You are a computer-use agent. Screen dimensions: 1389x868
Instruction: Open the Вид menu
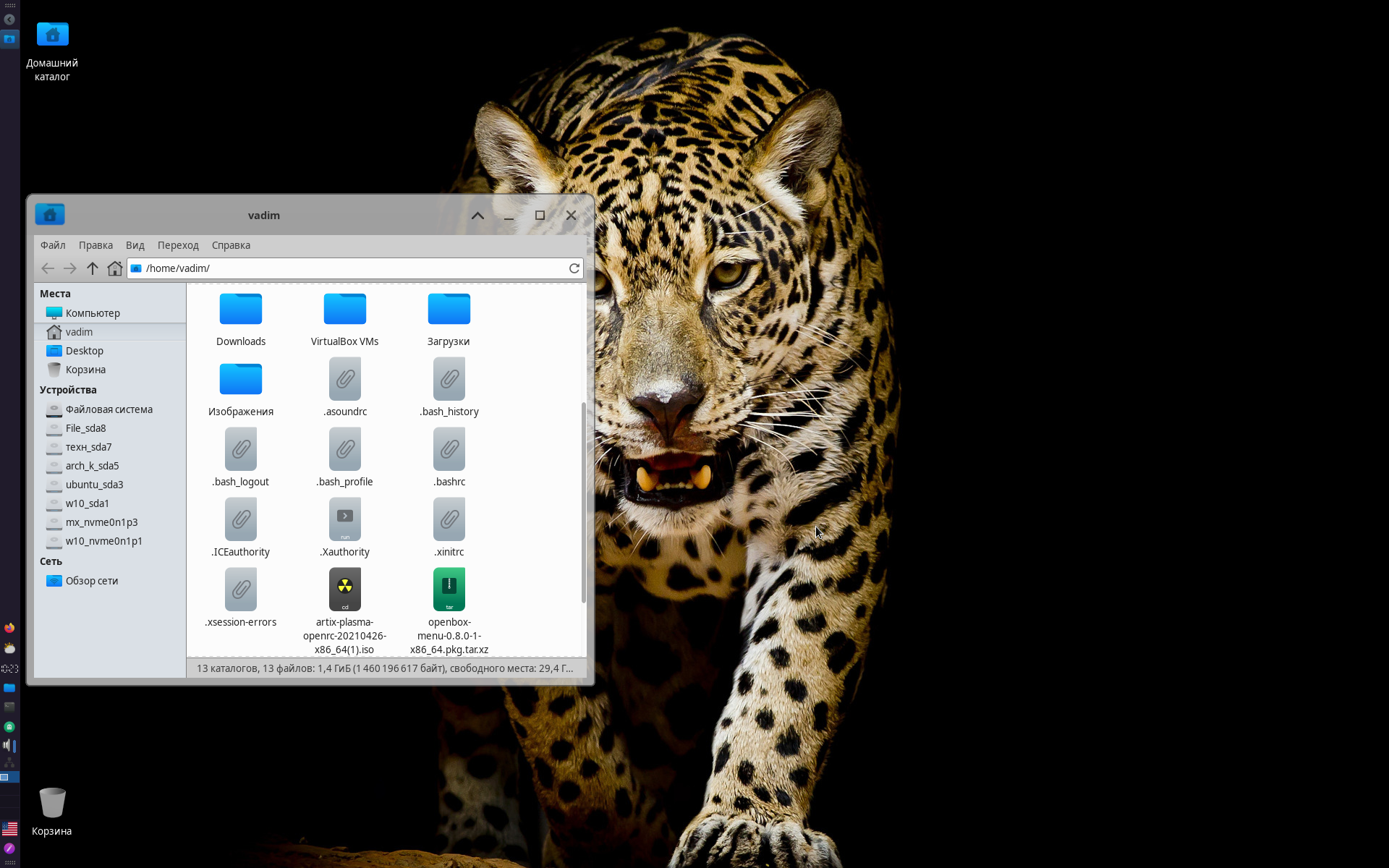[x=135, y=245]
